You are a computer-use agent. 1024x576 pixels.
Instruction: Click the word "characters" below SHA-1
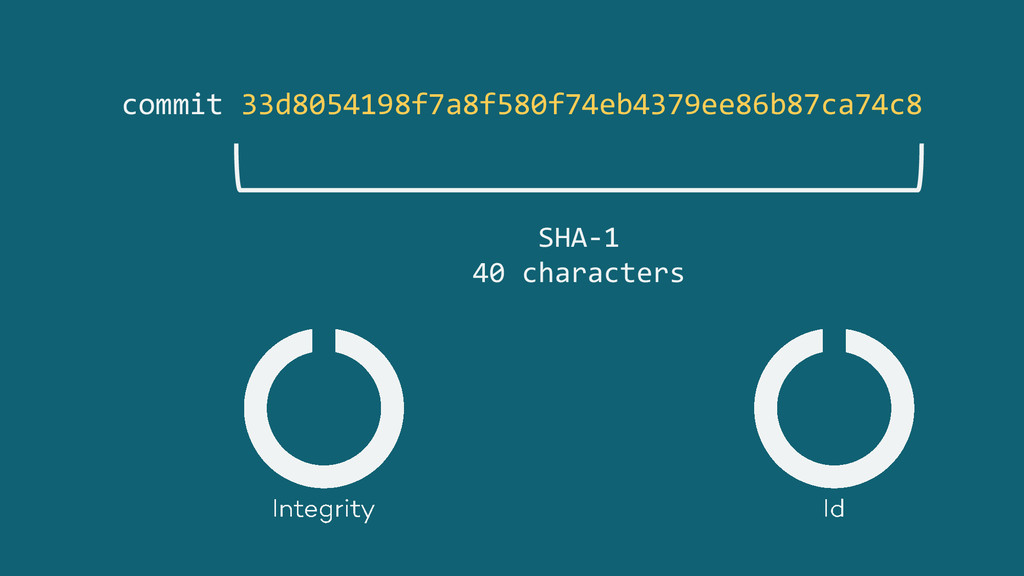[603, 272]
